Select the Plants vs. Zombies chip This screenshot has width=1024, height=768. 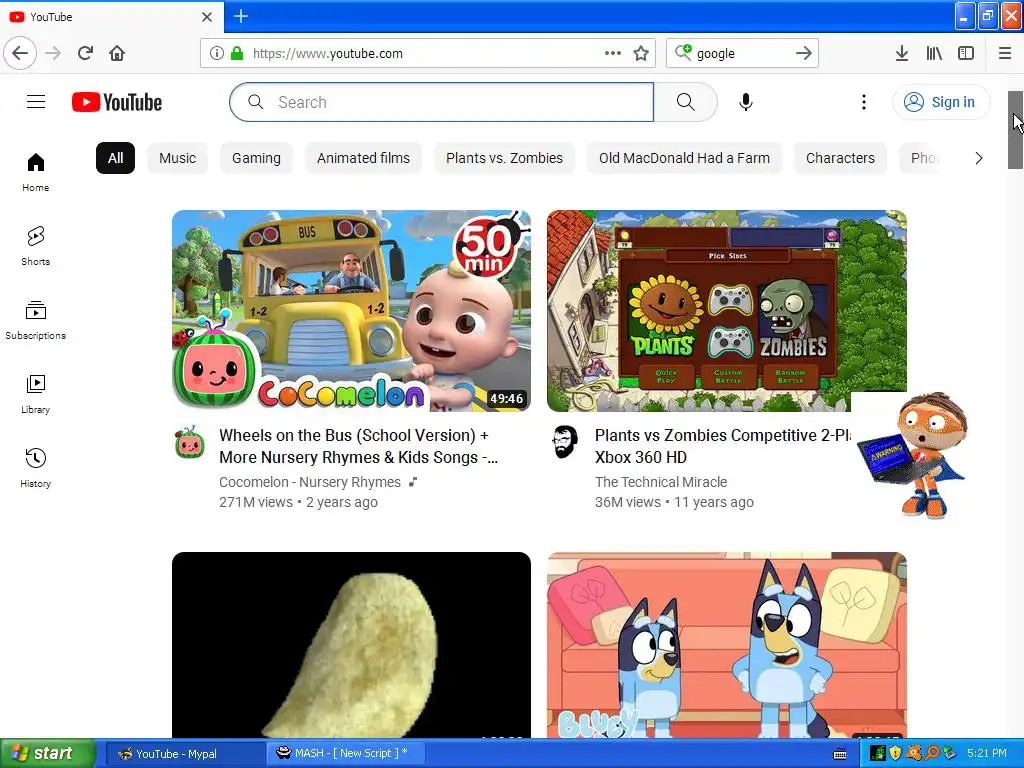pyautogui.click(x=504, y=158)
